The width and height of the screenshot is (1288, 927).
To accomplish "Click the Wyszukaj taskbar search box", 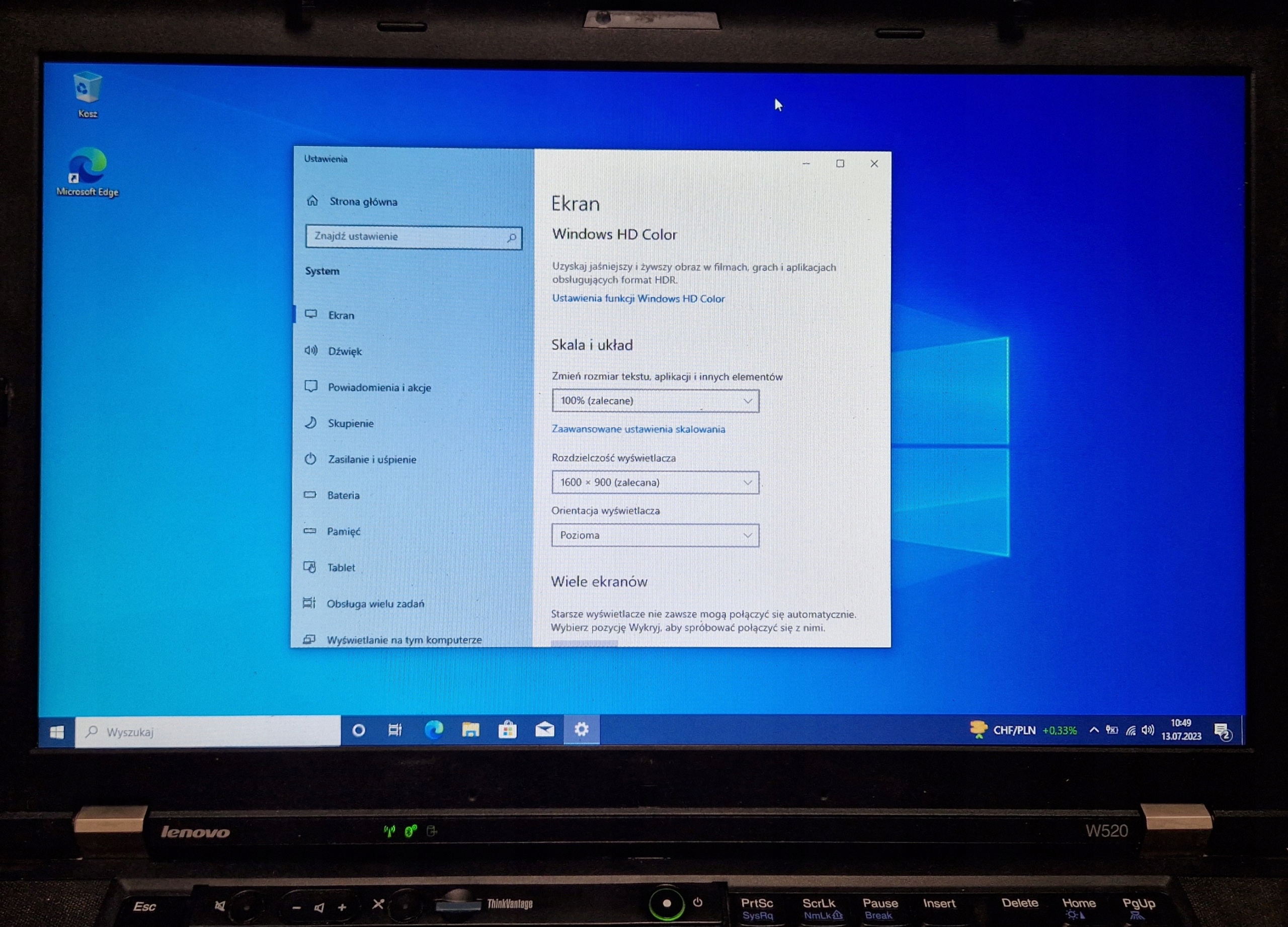I will pyautogui.click(x=208, y=732).
